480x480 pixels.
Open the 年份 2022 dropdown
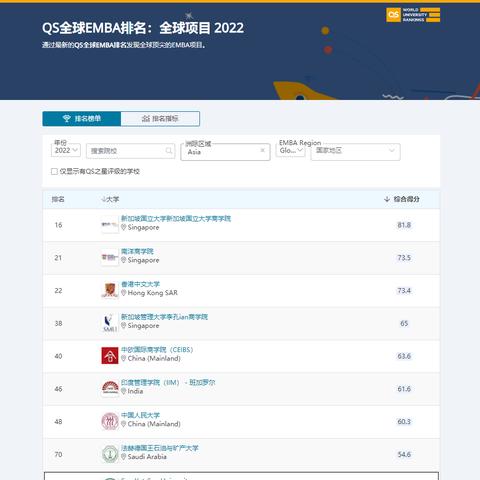[x=66, y=150]
